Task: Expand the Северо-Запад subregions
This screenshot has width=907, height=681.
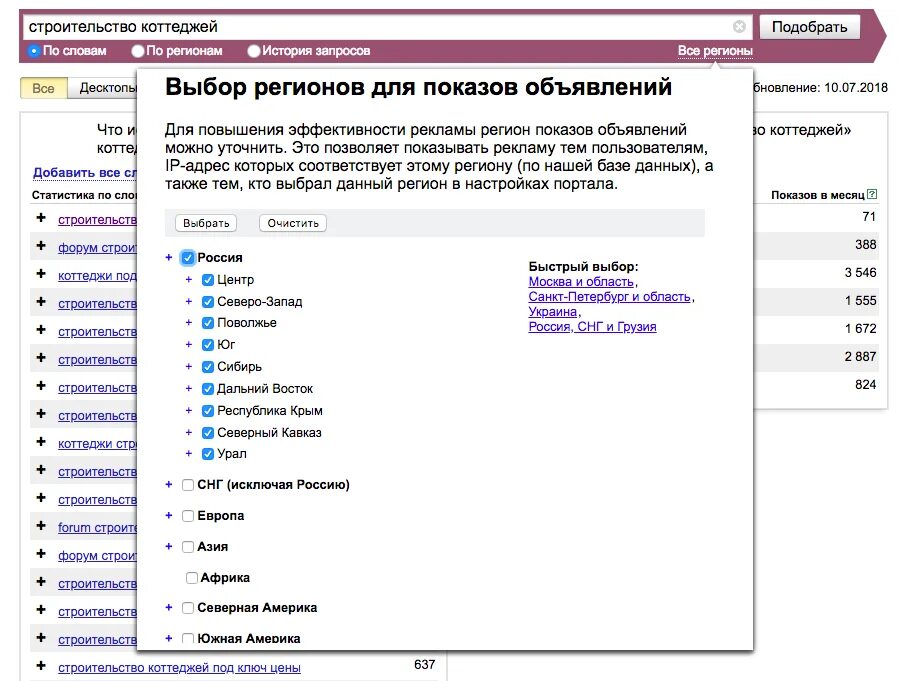Action: coord(189,301)
